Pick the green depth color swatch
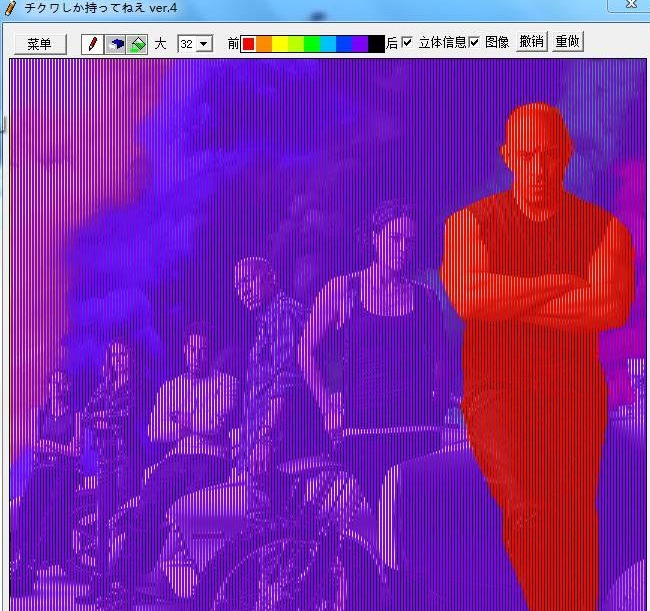Viewport: 650px width, 611px height. [312, 44]
